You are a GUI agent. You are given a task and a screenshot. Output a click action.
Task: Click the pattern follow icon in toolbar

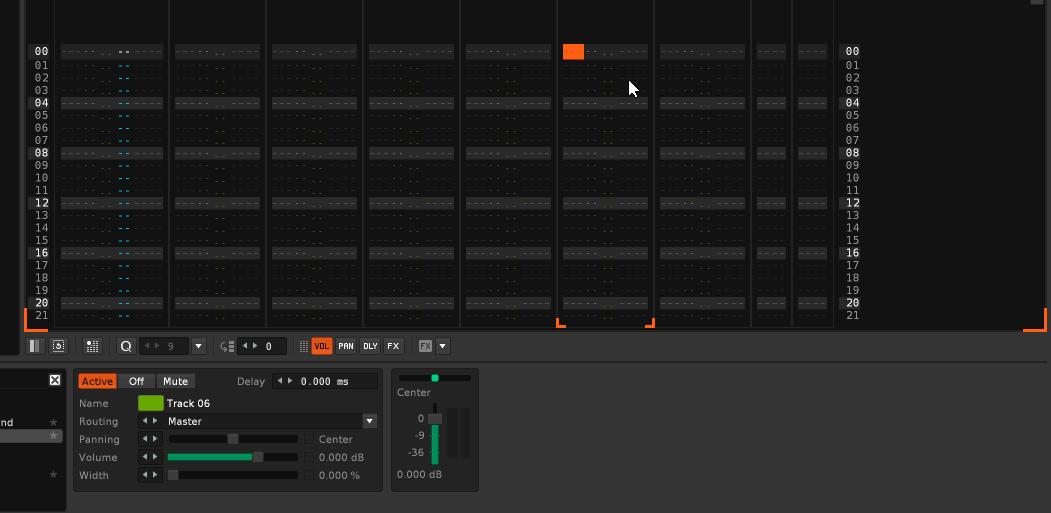pos(58,346)
